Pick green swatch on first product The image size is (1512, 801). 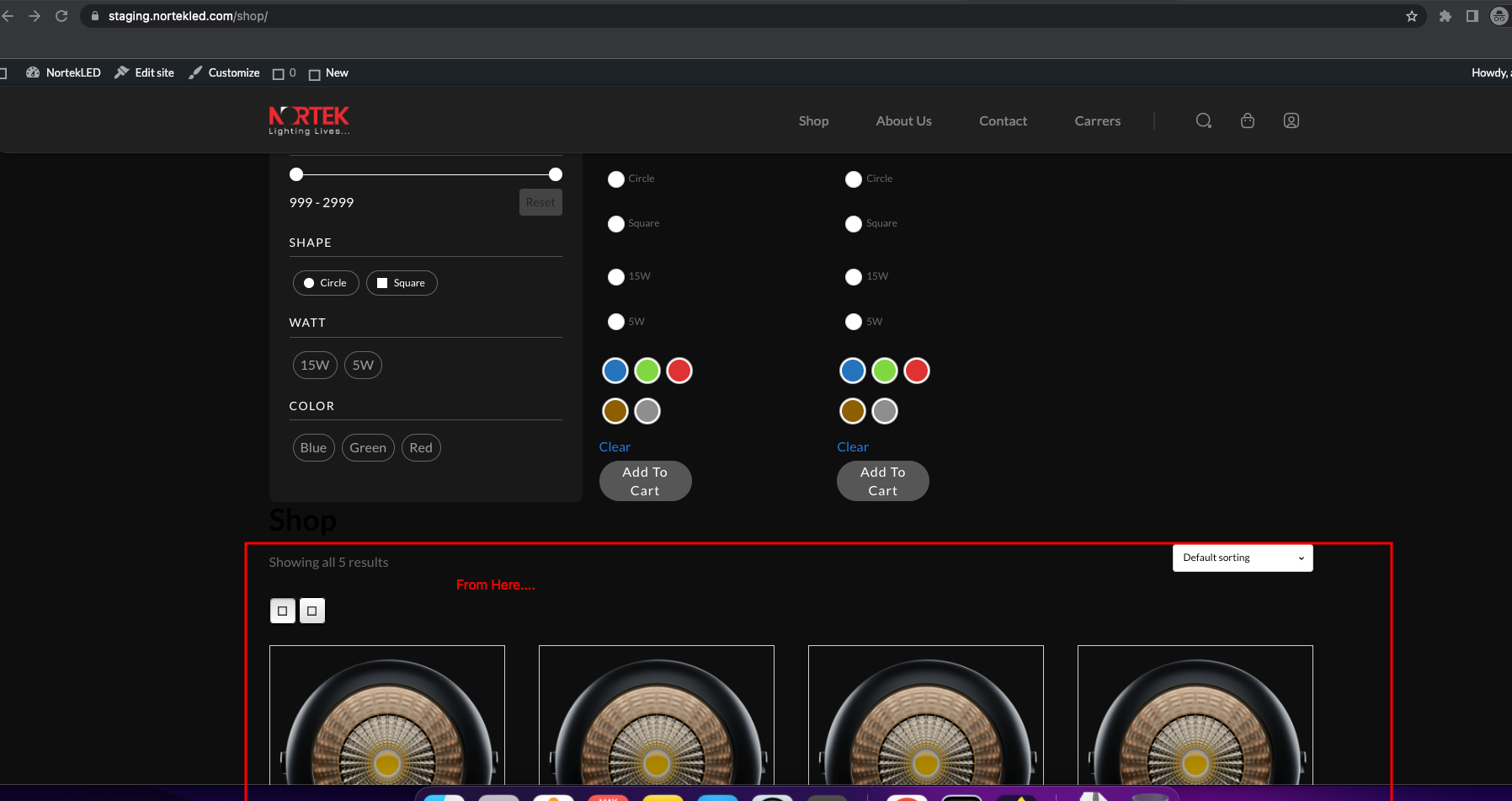point(647,371)
